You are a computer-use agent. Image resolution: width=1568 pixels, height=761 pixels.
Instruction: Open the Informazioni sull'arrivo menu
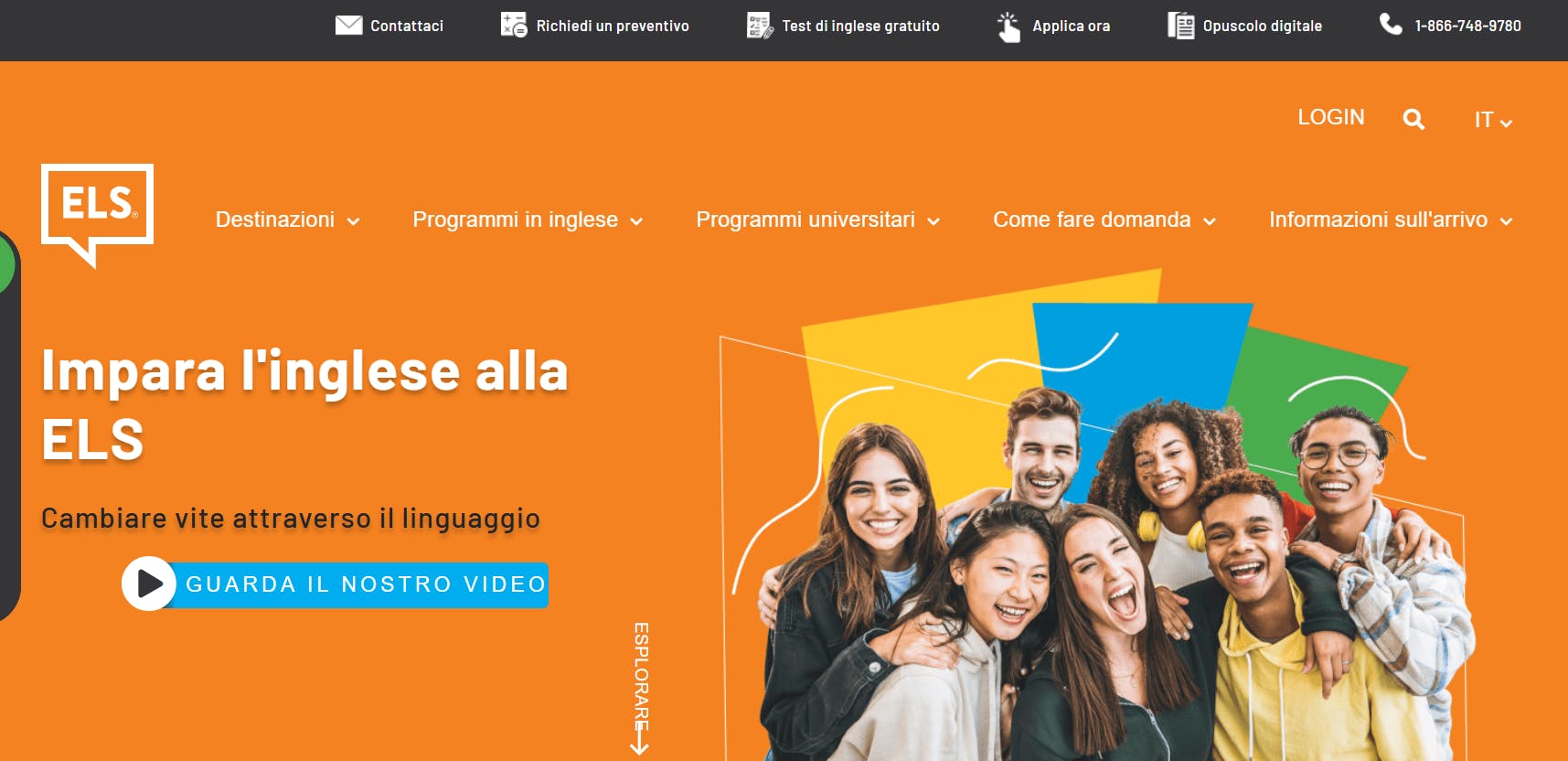tap(1391, 220)
